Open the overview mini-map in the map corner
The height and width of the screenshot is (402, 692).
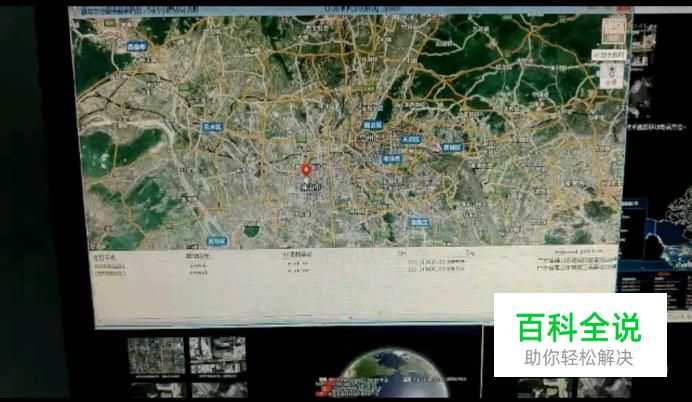pyautogui.click(x=614, y=31)
